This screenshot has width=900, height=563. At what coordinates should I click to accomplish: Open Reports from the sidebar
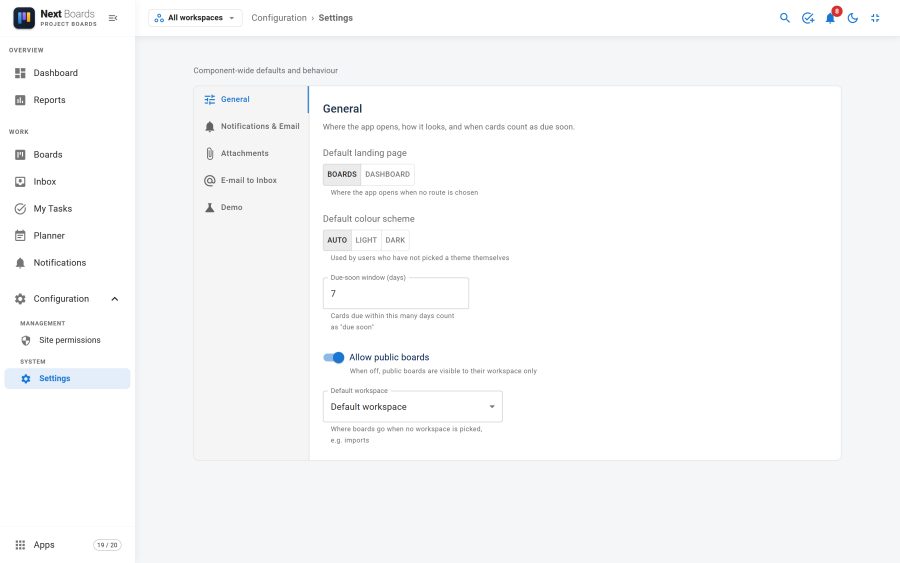click(67, 100)
